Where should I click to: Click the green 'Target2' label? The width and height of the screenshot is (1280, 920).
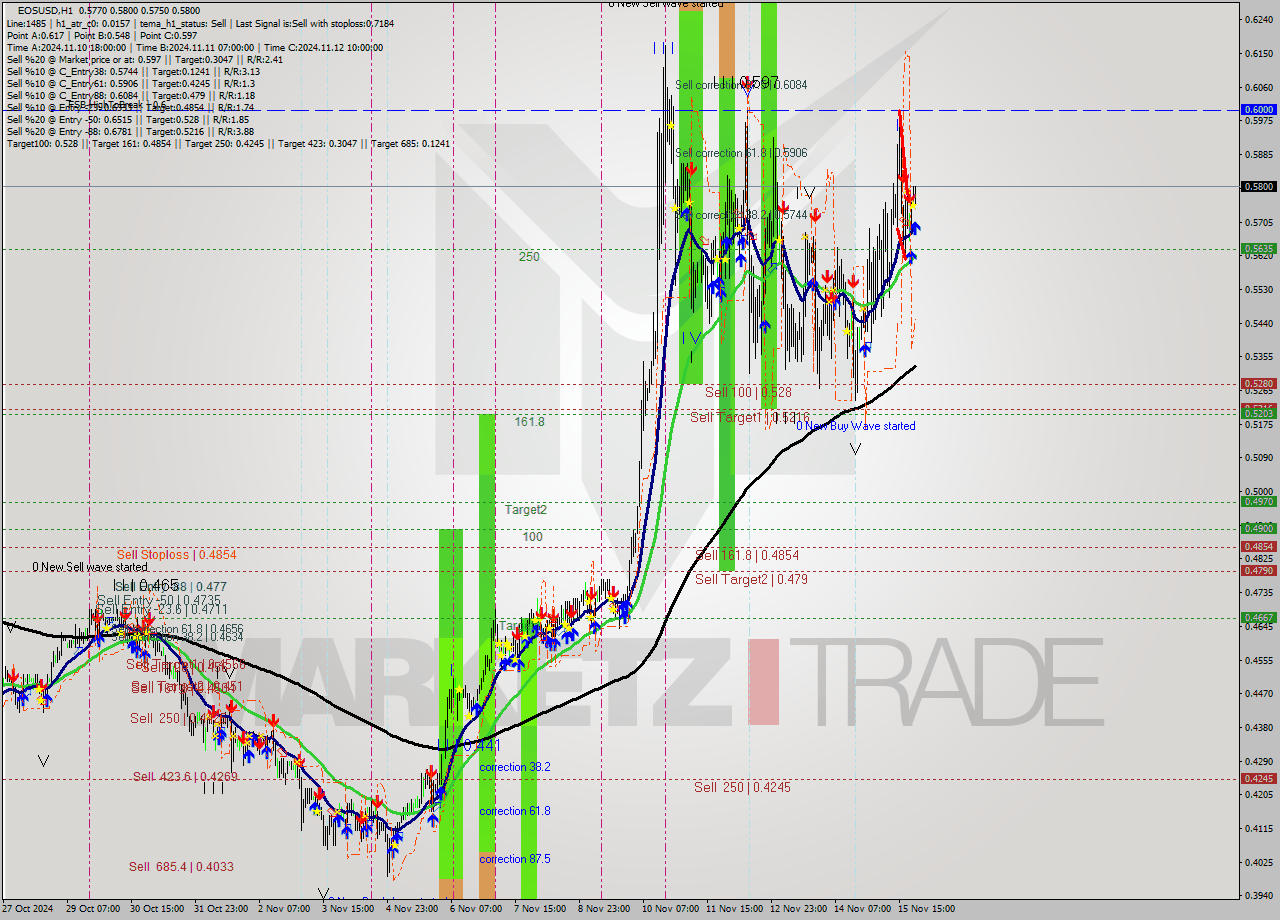pos(526,510)
